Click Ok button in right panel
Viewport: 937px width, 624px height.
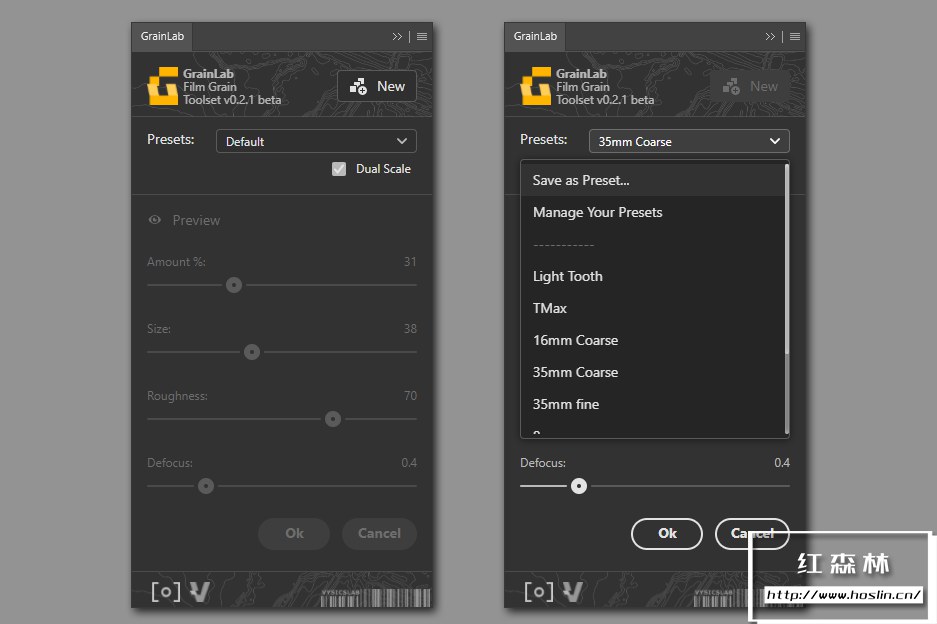(x=667, y=534)
